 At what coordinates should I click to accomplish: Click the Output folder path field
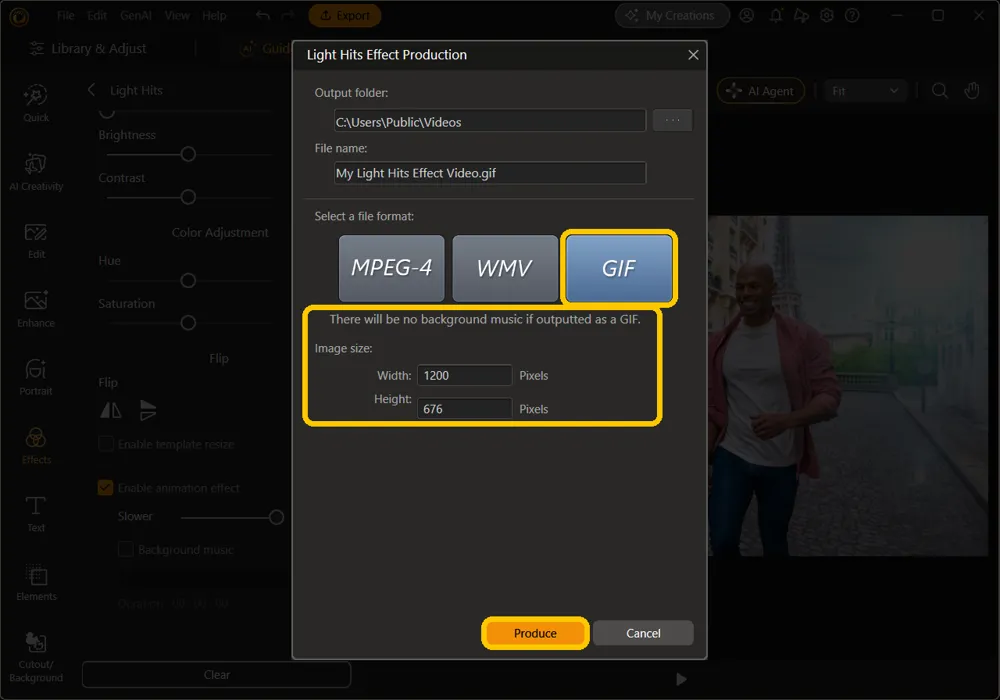point(490,121)
